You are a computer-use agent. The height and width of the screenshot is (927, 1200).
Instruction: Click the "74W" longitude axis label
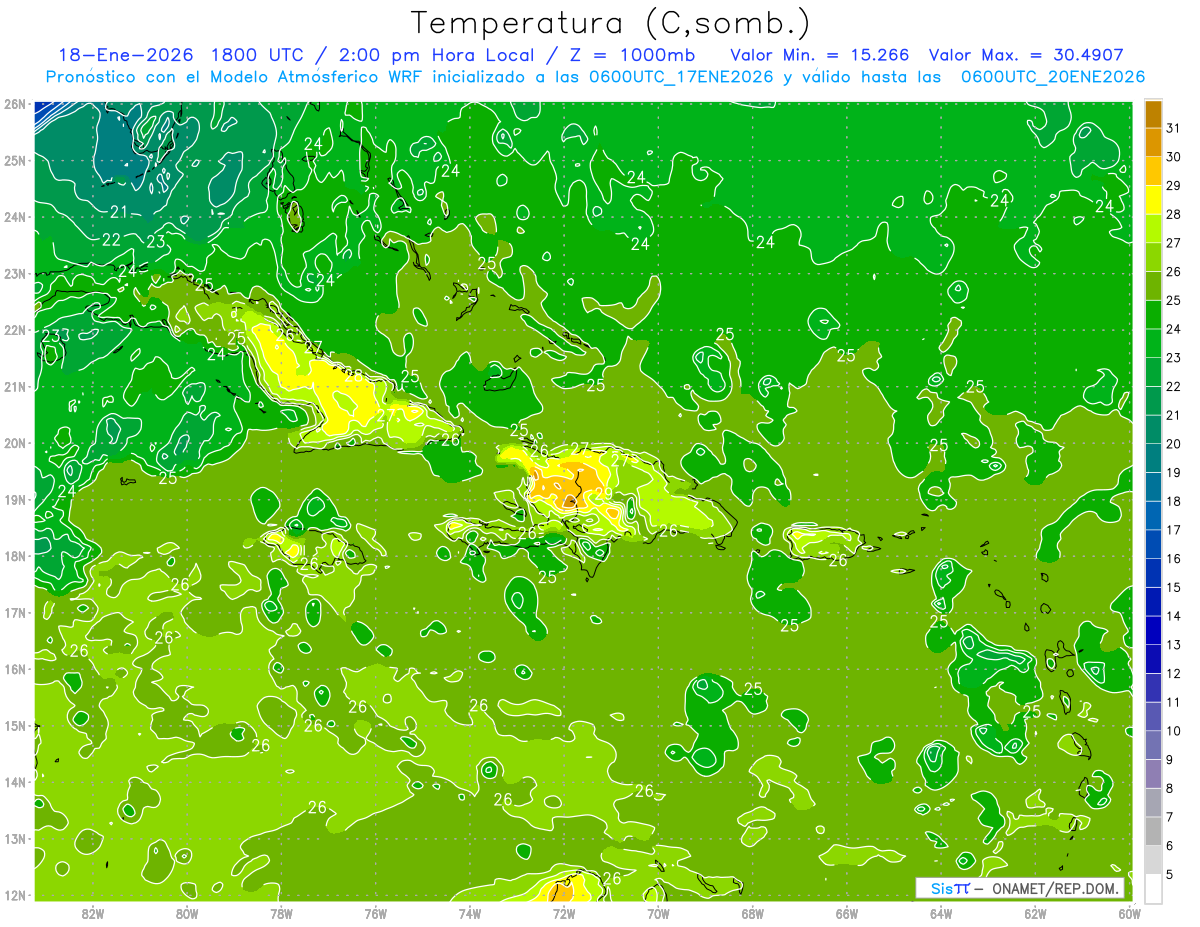click(x=470, y=913)
